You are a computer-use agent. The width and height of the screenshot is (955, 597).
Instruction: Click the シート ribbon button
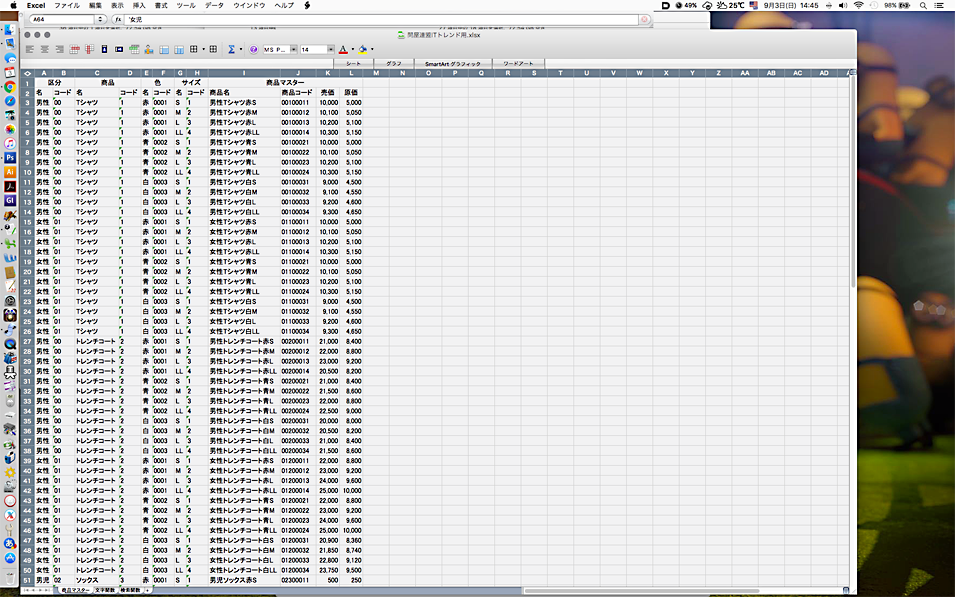[x=353, y=63]
